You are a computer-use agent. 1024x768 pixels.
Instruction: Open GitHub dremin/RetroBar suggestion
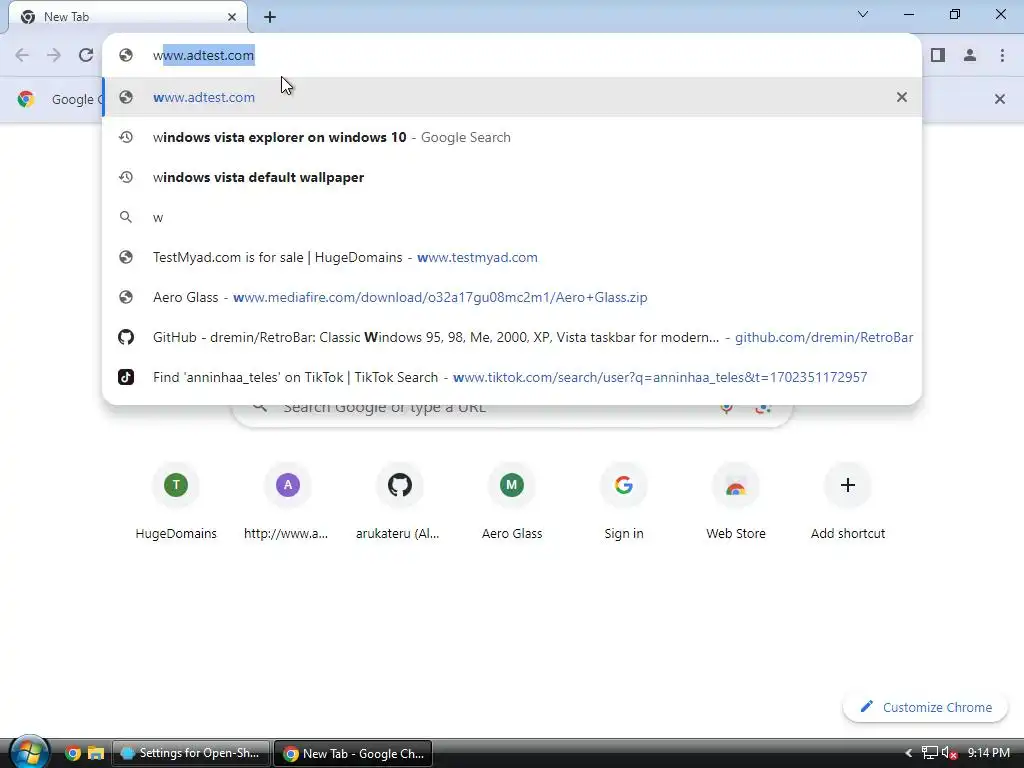tap(512, 337)
